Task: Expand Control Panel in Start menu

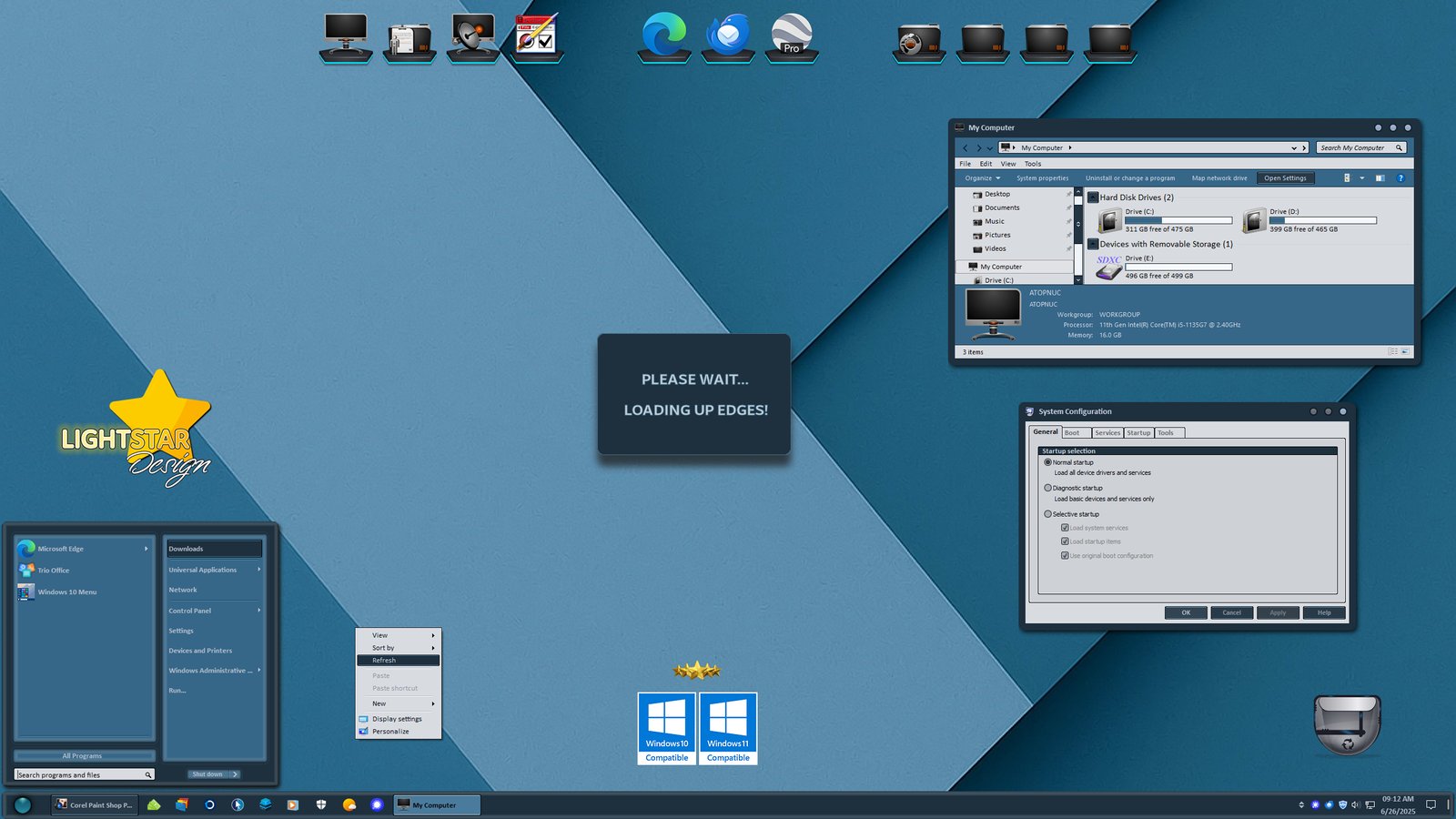Action: pyautogui.click(x=214, y=611)
